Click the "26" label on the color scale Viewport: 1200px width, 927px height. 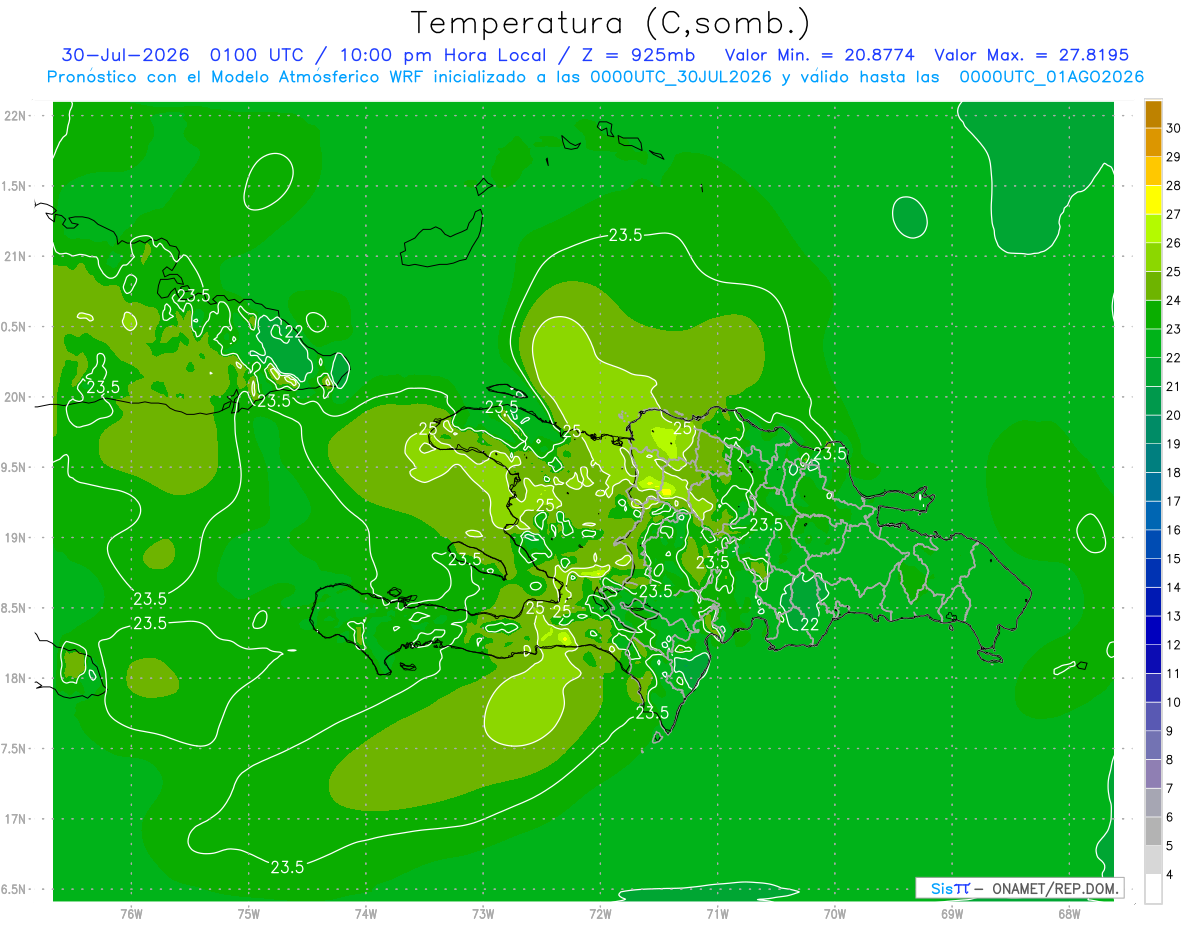[x=1174, y=243]
